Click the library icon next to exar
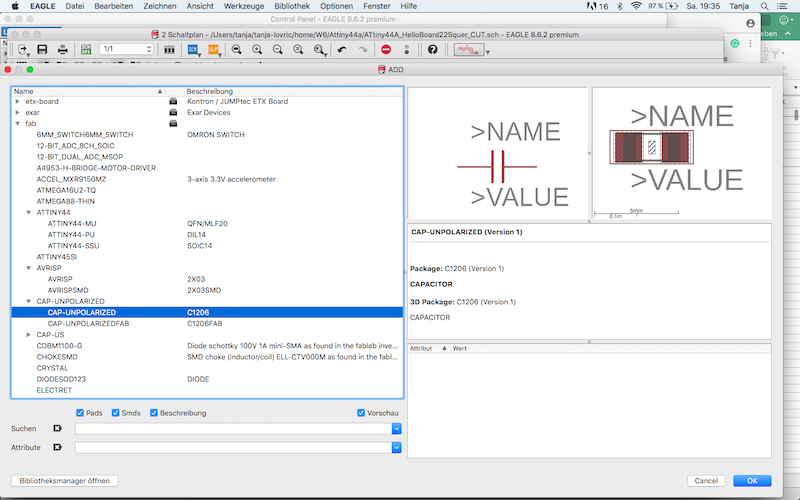 (x=173, y=113)
